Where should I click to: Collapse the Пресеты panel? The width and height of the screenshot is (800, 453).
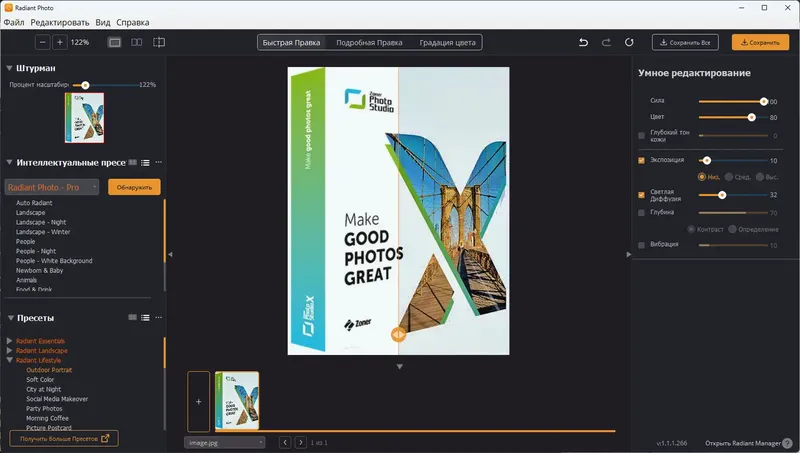(10, 318)
